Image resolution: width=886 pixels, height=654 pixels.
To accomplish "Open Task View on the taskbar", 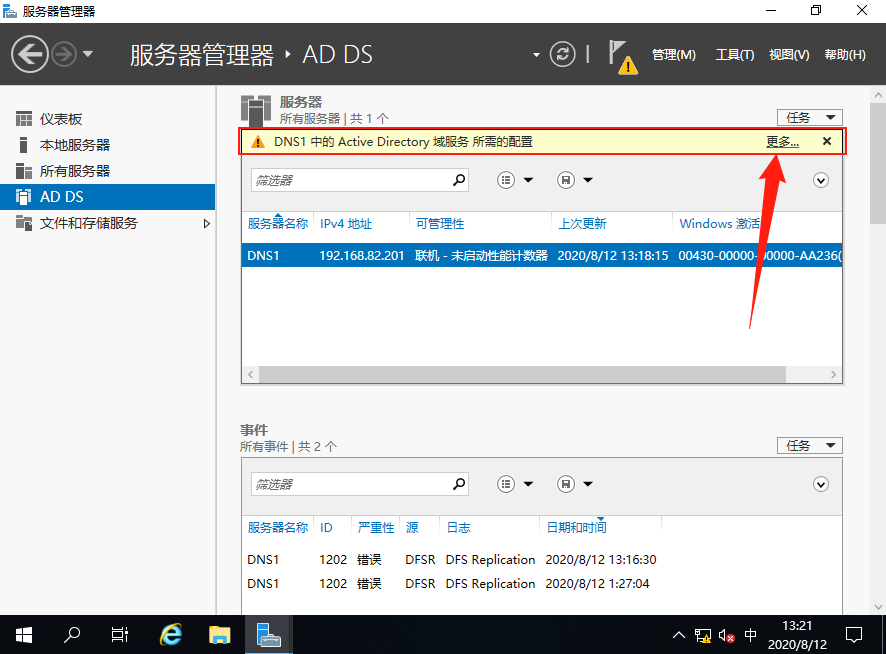I will coord(120,635).
